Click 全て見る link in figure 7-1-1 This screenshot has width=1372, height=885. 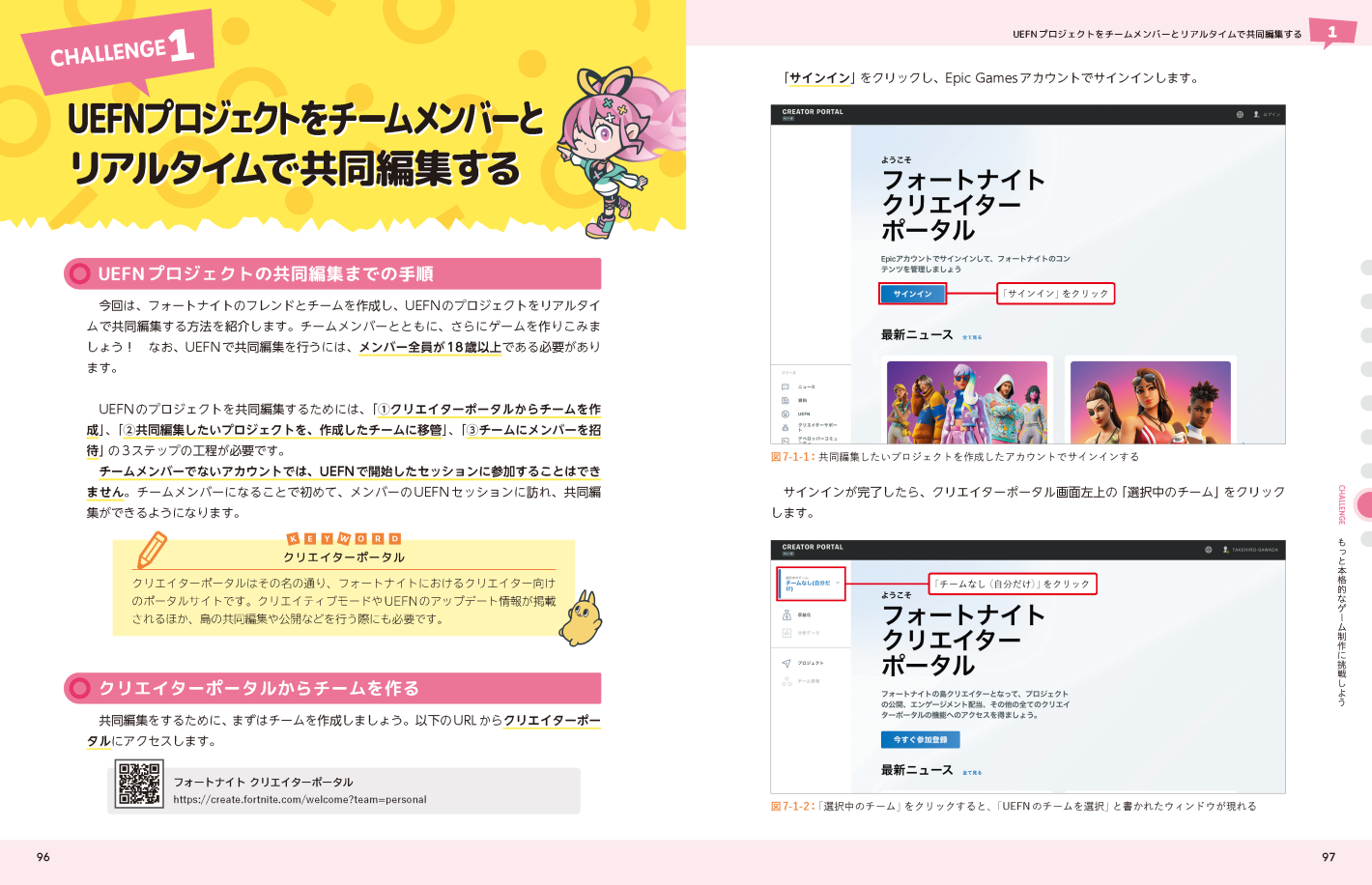(972, 337)
